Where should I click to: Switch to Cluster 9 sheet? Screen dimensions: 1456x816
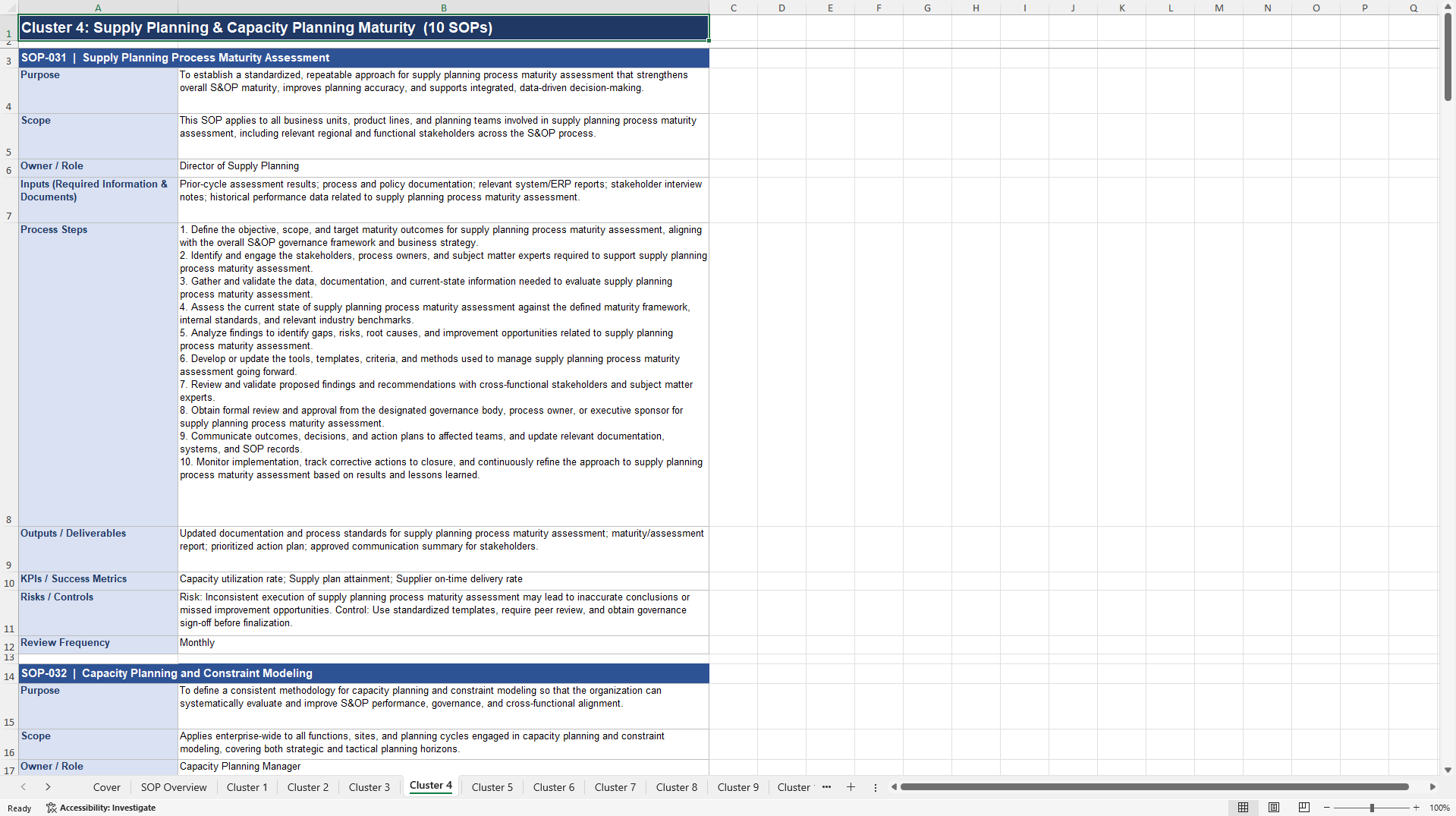(x=738, y=787)
